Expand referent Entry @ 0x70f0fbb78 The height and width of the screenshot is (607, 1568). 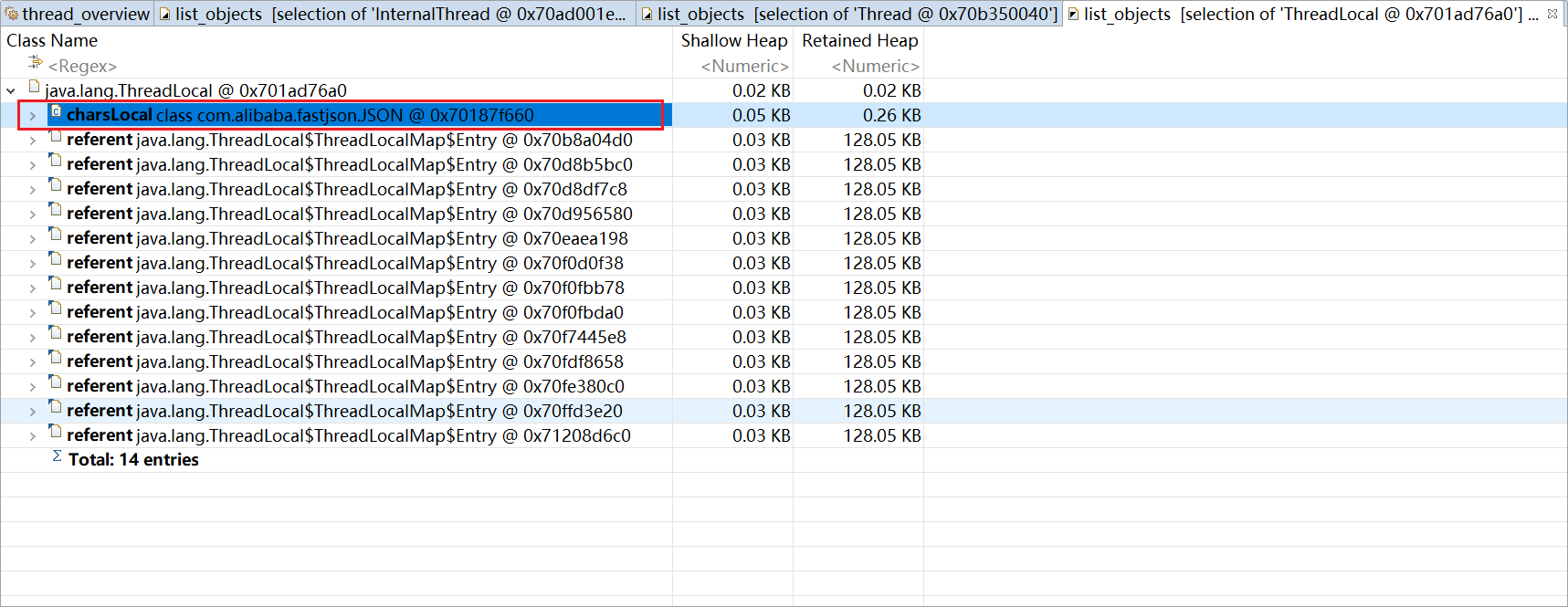[33, 288]
